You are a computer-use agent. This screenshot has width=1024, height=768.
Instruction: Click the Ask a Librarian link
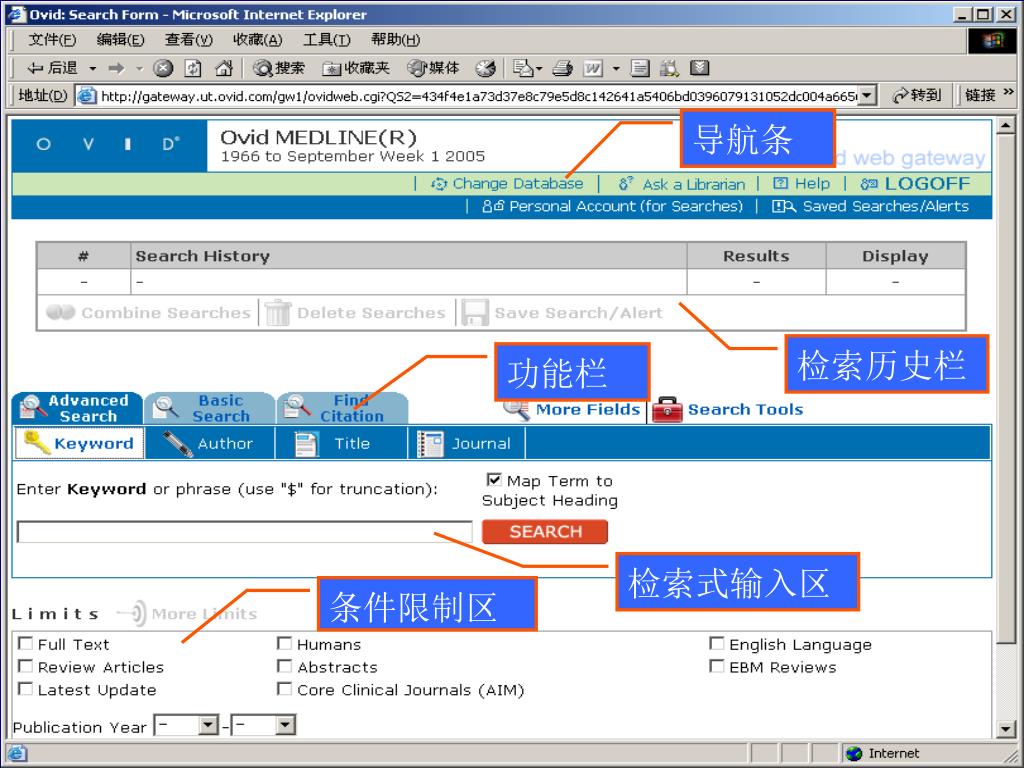click(x=682, y=185)
